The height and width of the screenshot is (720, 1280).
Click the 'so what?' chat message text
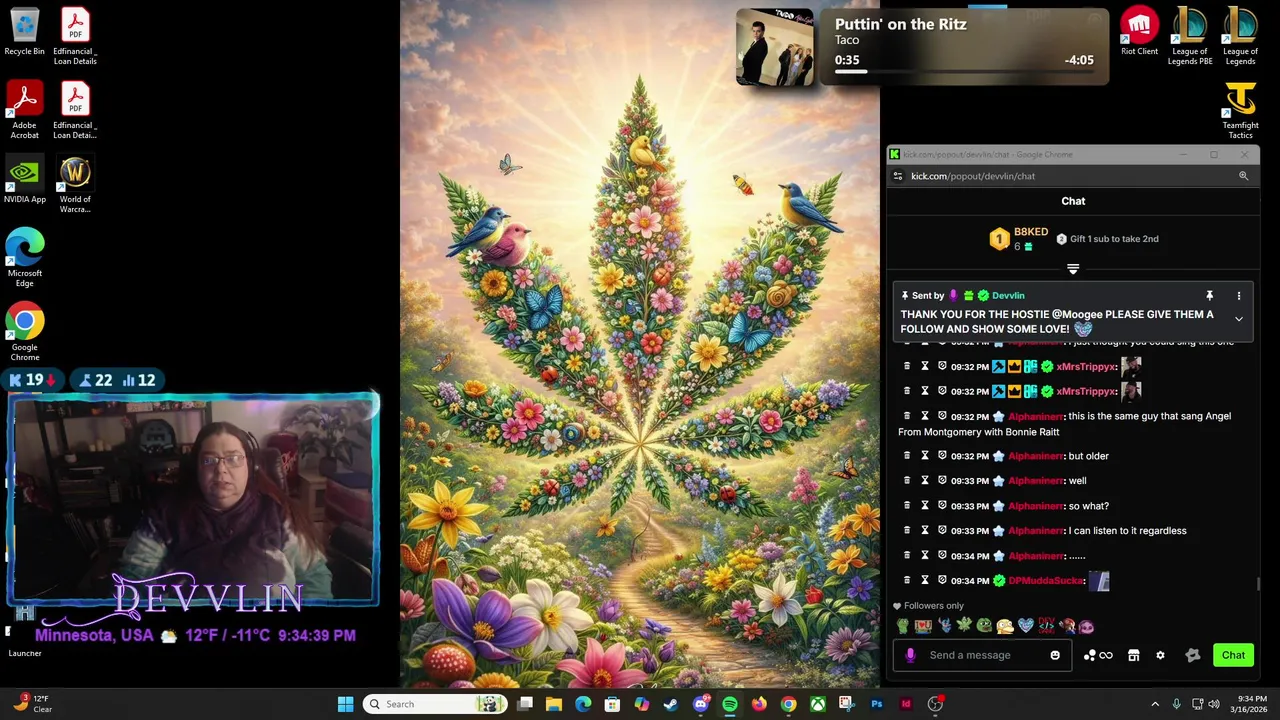click(x=1088, y=506)
